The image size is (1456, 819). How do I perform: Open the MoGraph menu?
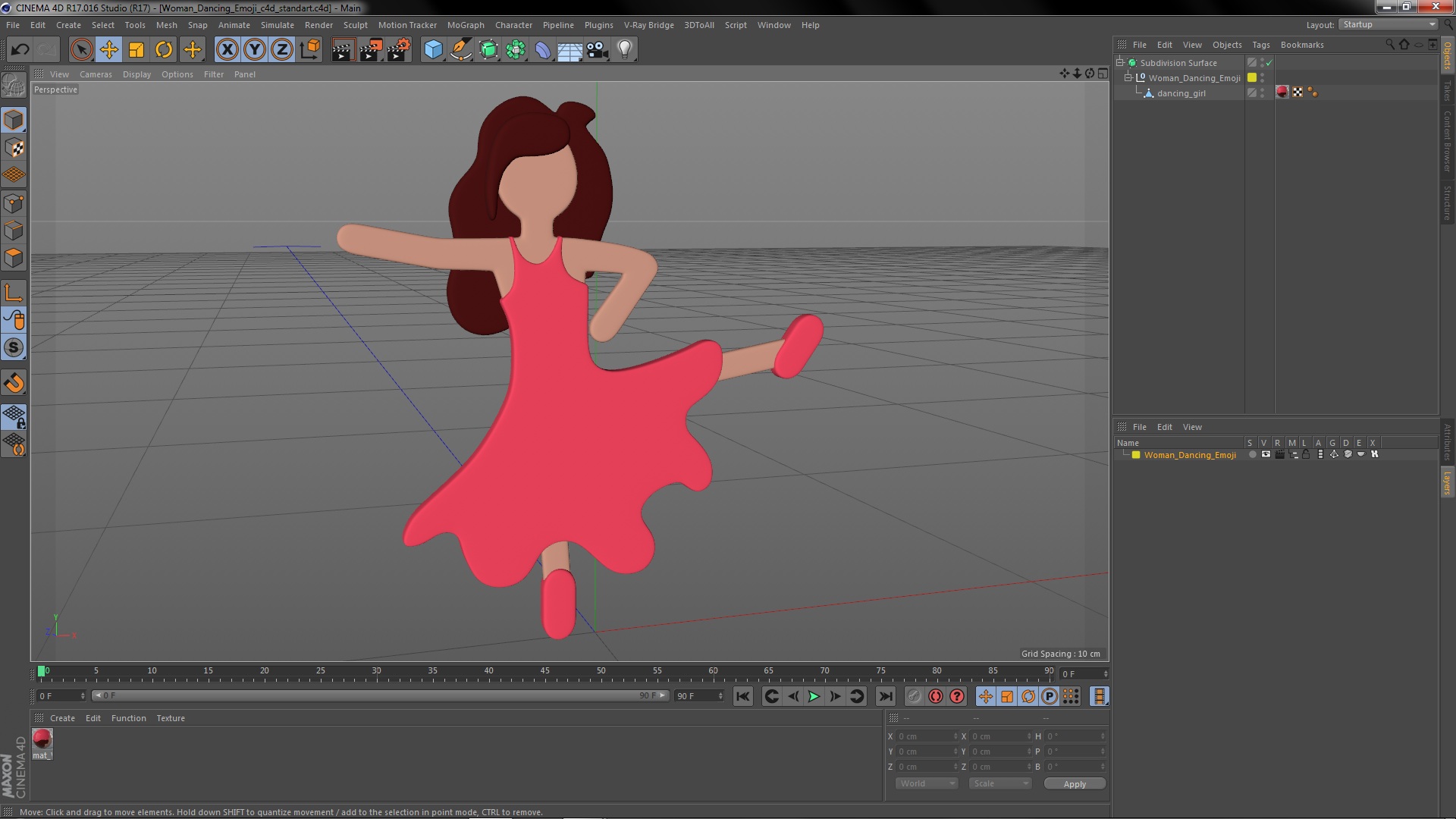pos(465,25)
